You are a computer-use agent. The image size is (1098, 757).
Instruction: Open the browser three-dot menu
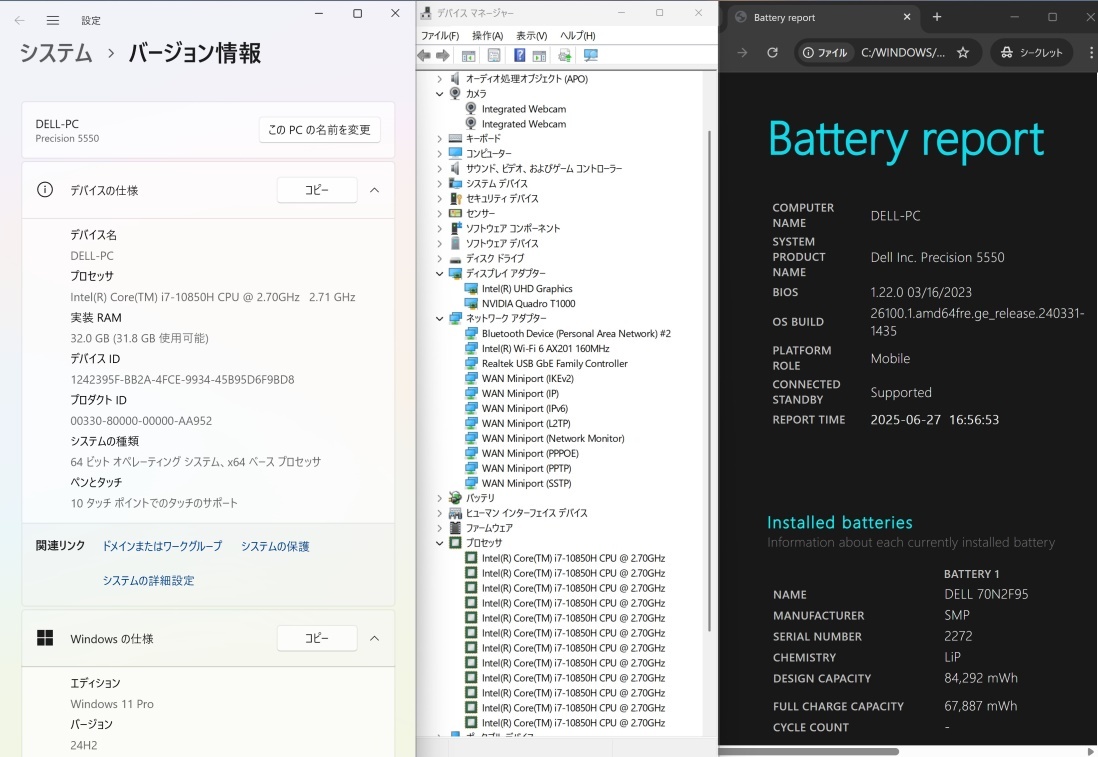point(1090,53)
